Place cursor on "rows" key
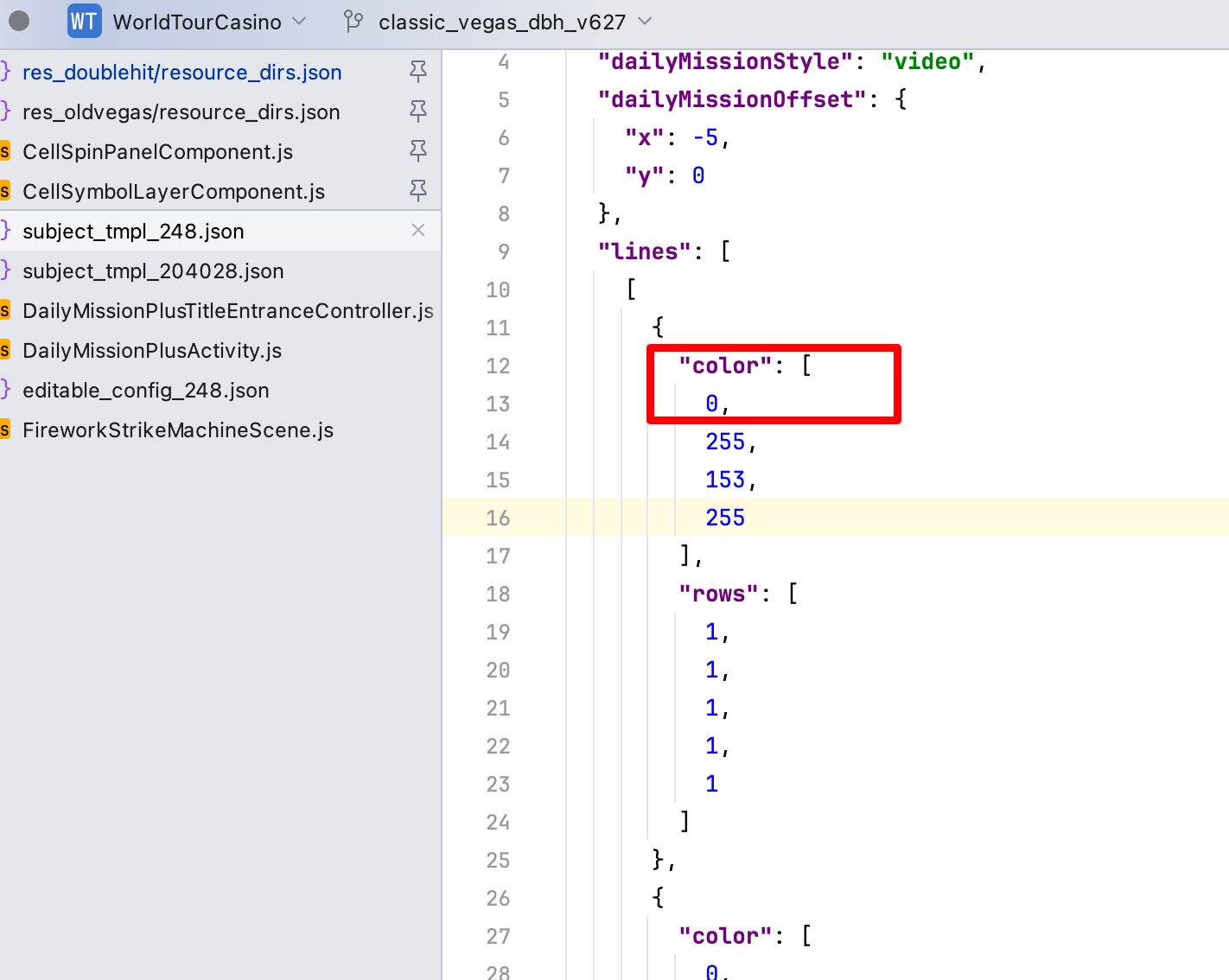This screenshot has height=980, width=1229. [x=717, y=594]
